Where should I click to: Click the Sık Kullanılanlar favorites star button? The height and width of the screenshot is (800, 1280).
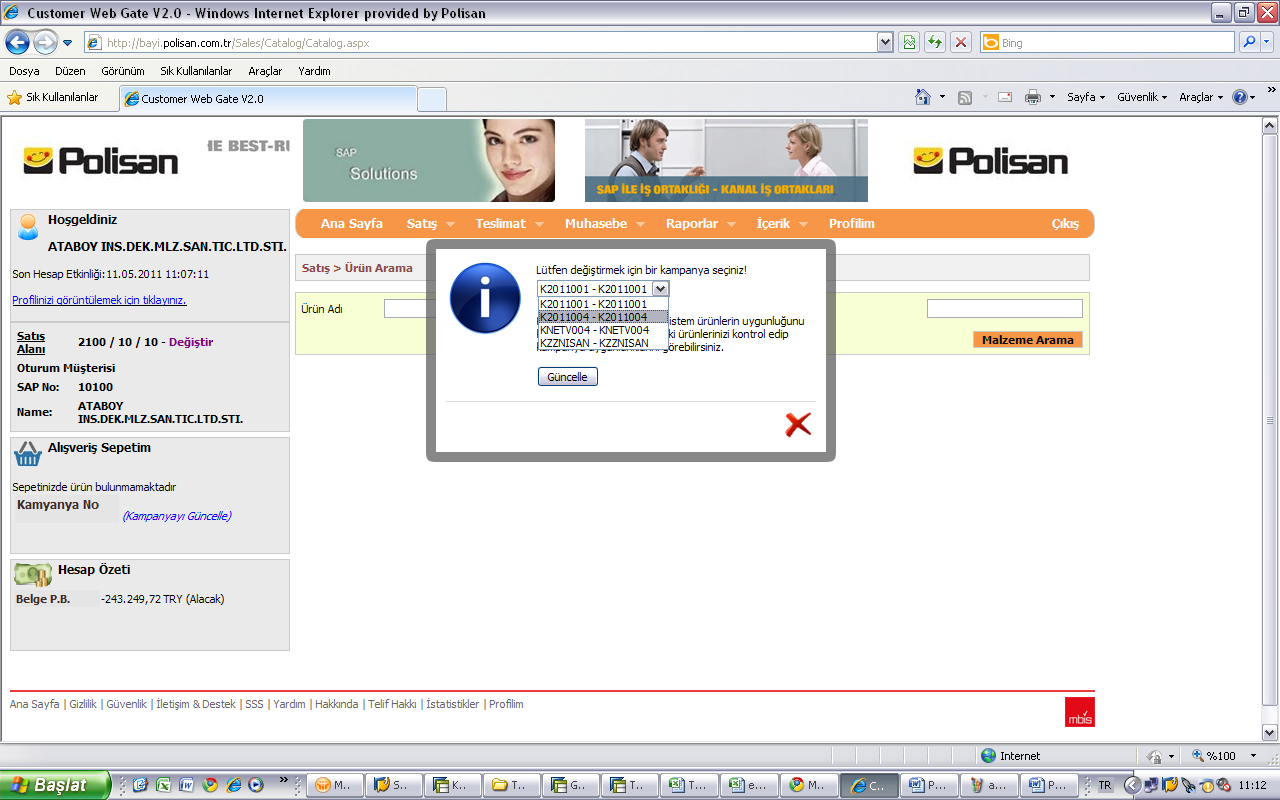point(53,97)
